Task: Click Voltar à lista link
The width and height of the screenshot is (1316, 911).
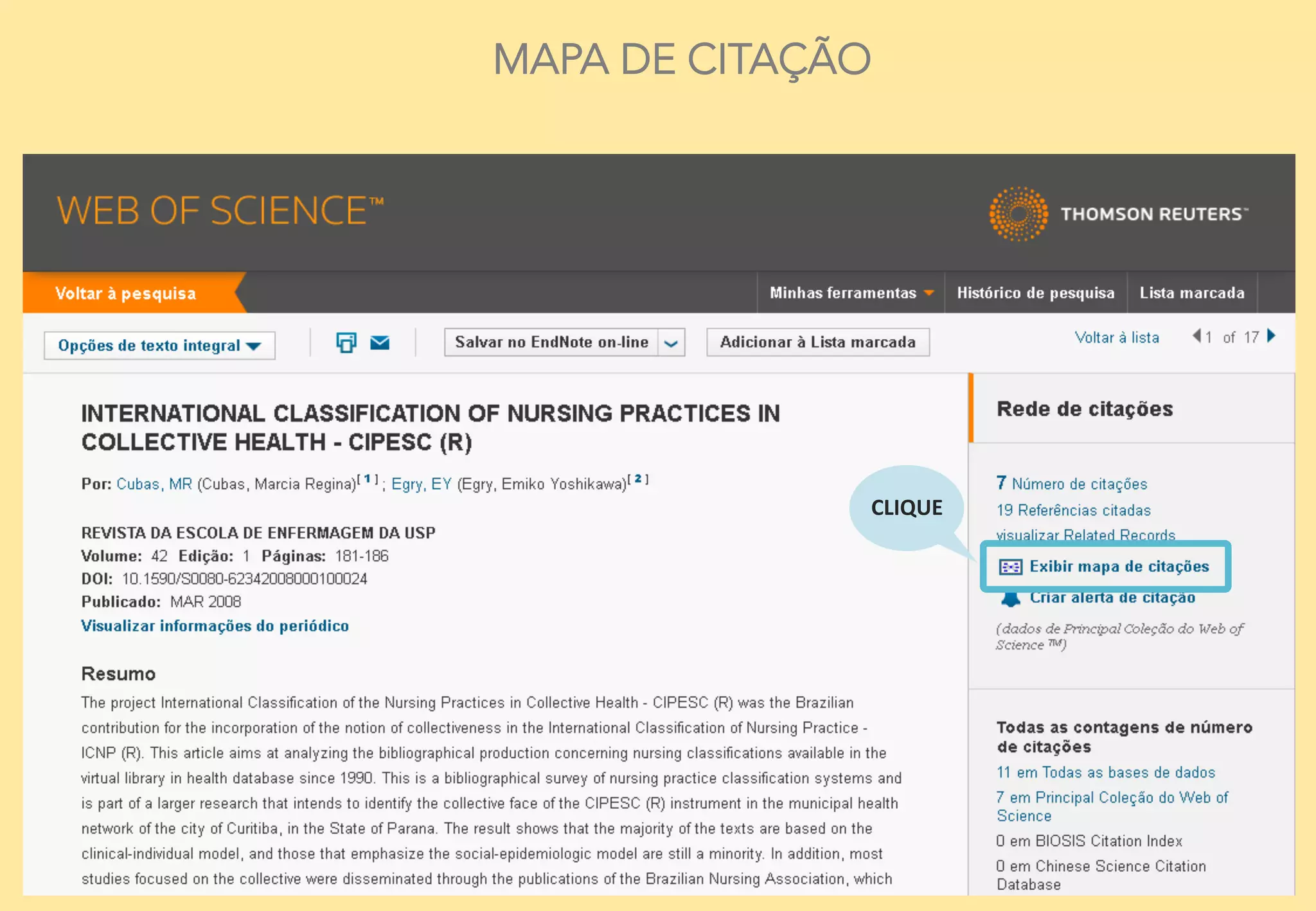Action: click(x=1116, y=337)
